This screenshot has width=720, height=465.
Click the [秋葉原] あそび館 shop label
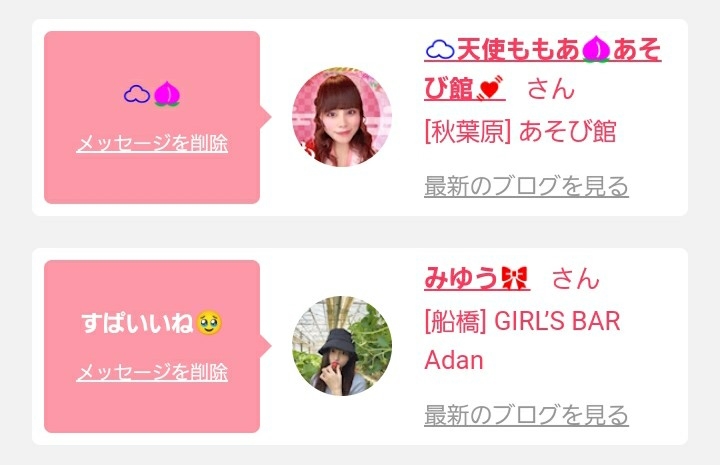[x=520, y=131]
